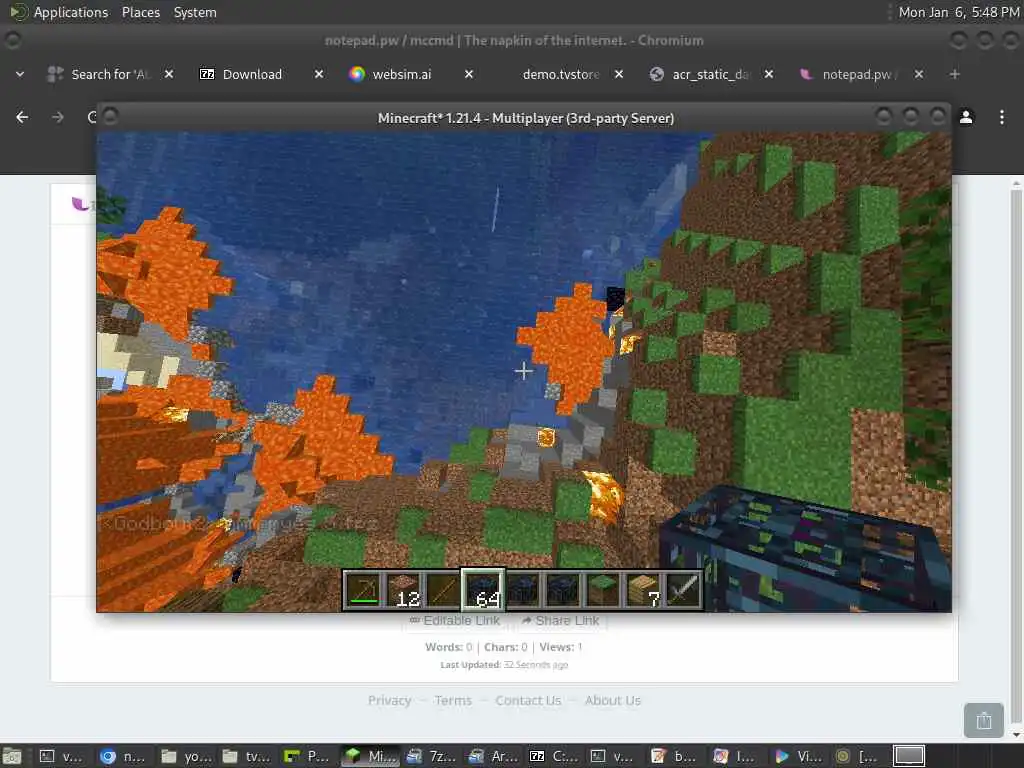Switch to the Minecraft "Mi..." taskbar item

[371, 756]
